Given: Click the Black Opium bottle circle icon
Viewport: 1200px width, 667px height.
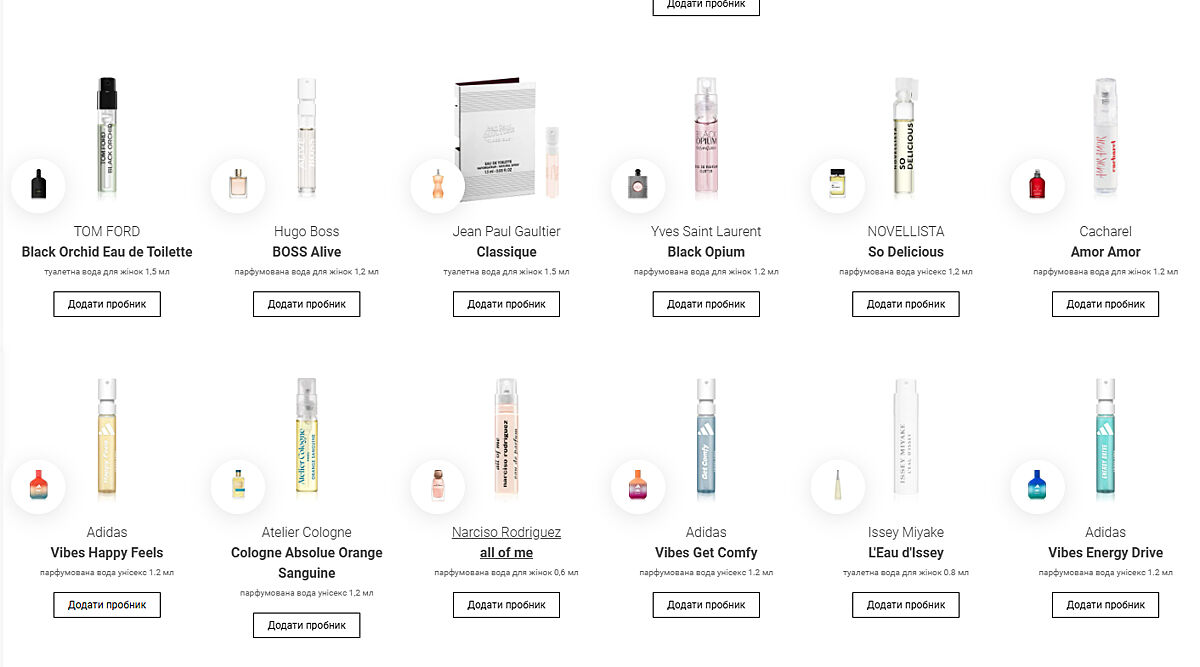Looking at the screenshot, I should pyautogui.click(x=638, y=185).
